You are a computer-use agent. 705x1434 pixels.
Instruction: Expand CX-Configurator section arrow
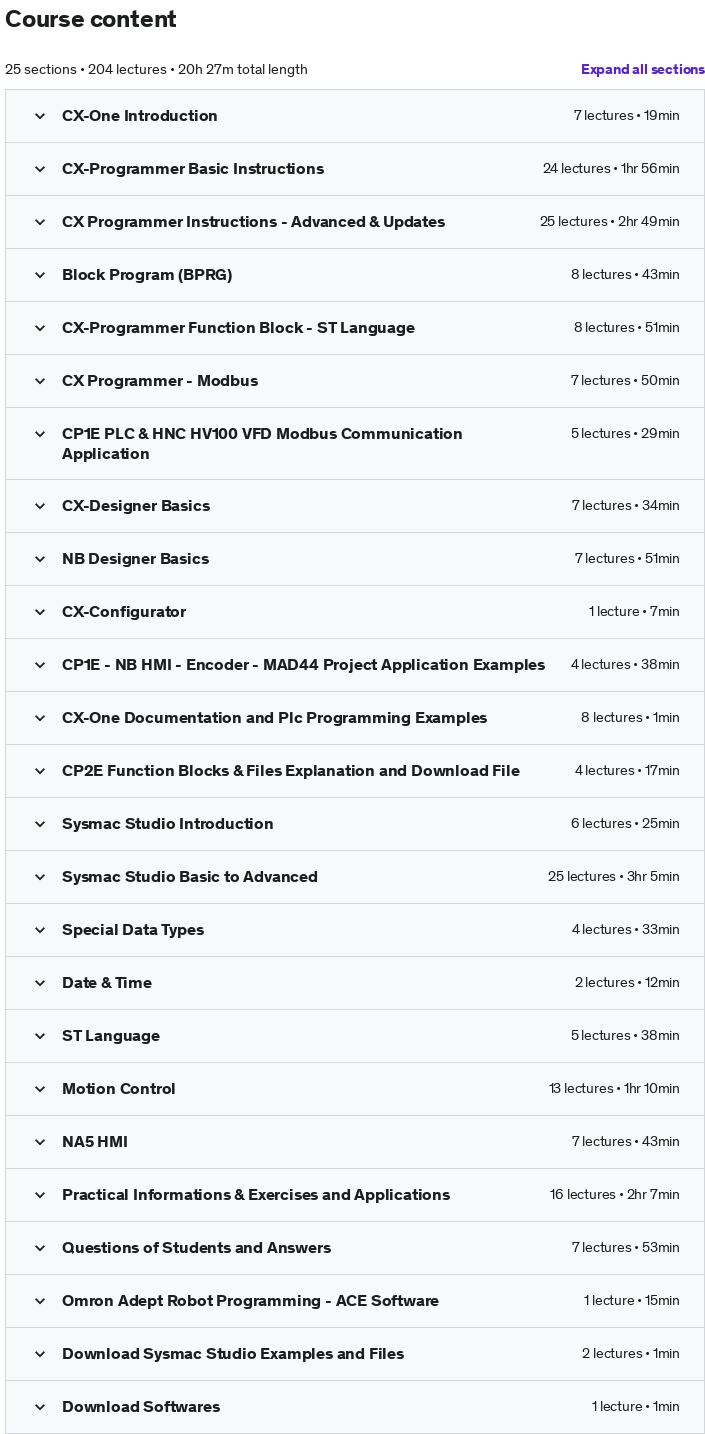point(40,612)
